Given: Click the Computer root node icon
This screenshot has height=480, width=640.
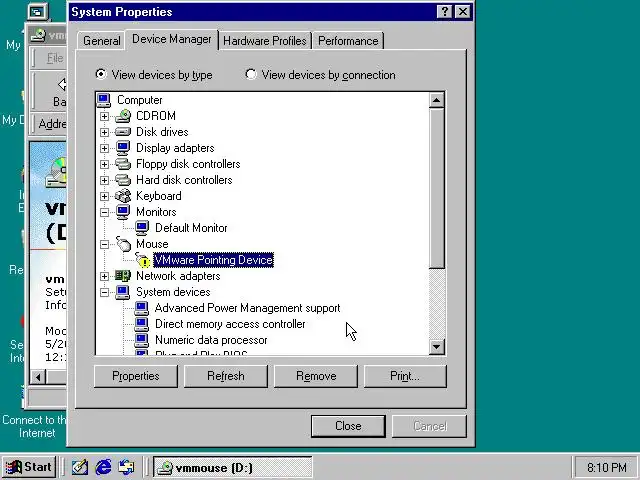Looking at the screenshot, I should coord(104,100).
